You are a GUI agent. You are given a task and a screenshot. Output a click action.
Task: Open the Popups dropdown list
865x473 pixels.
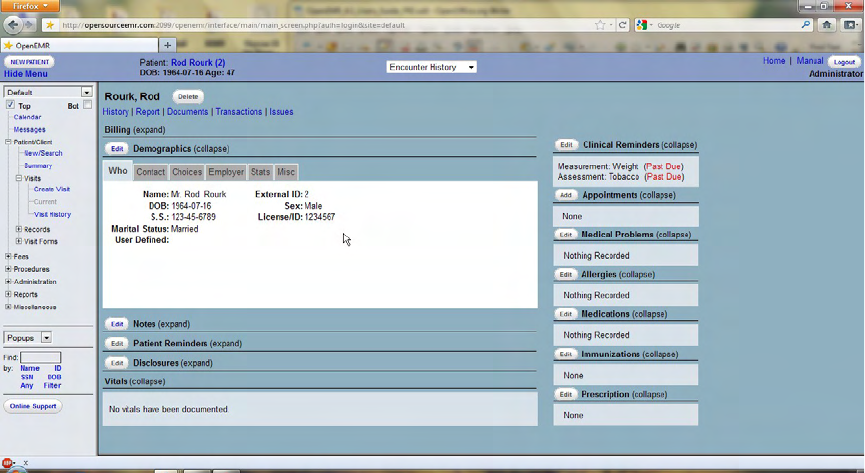coord(28,338)
